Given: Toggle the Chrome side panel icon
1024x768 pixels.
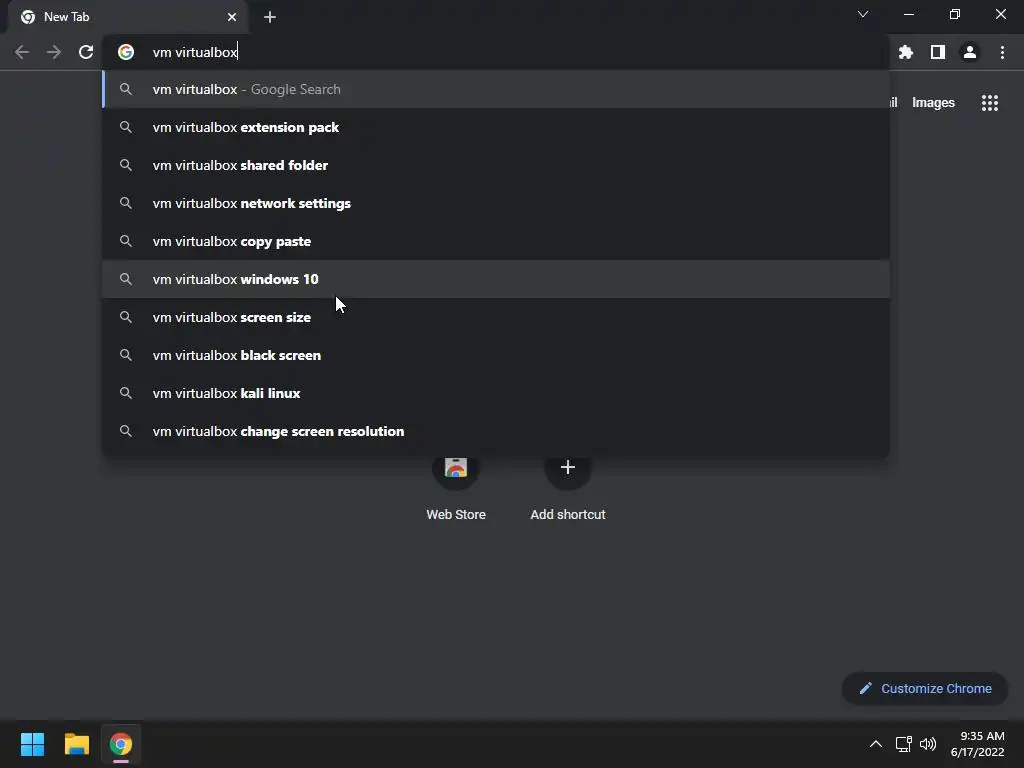Looking at the screenshot, I should pos(938,52).
